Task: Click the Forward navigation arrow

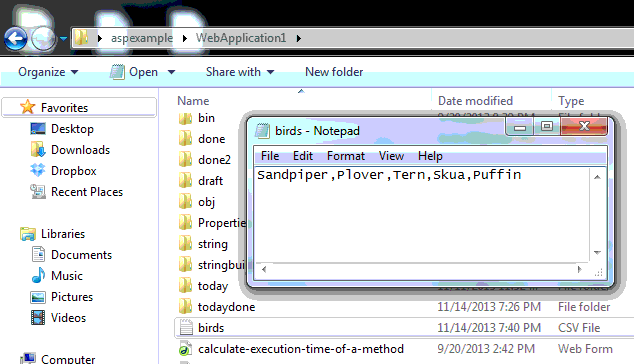Action: 43,39
